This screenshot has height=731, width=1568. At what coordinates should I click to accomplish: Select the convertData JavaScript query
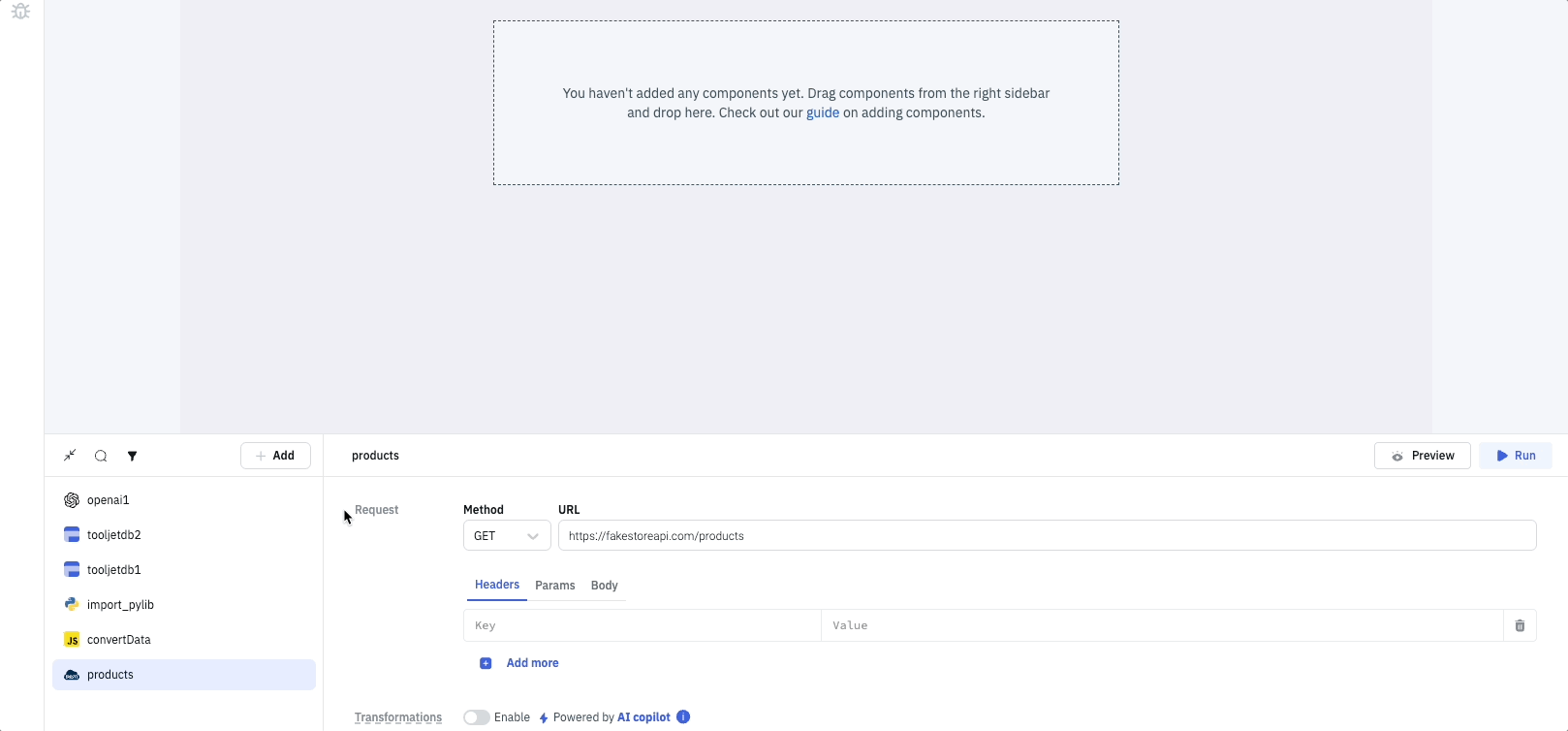(x=118, y=640)
